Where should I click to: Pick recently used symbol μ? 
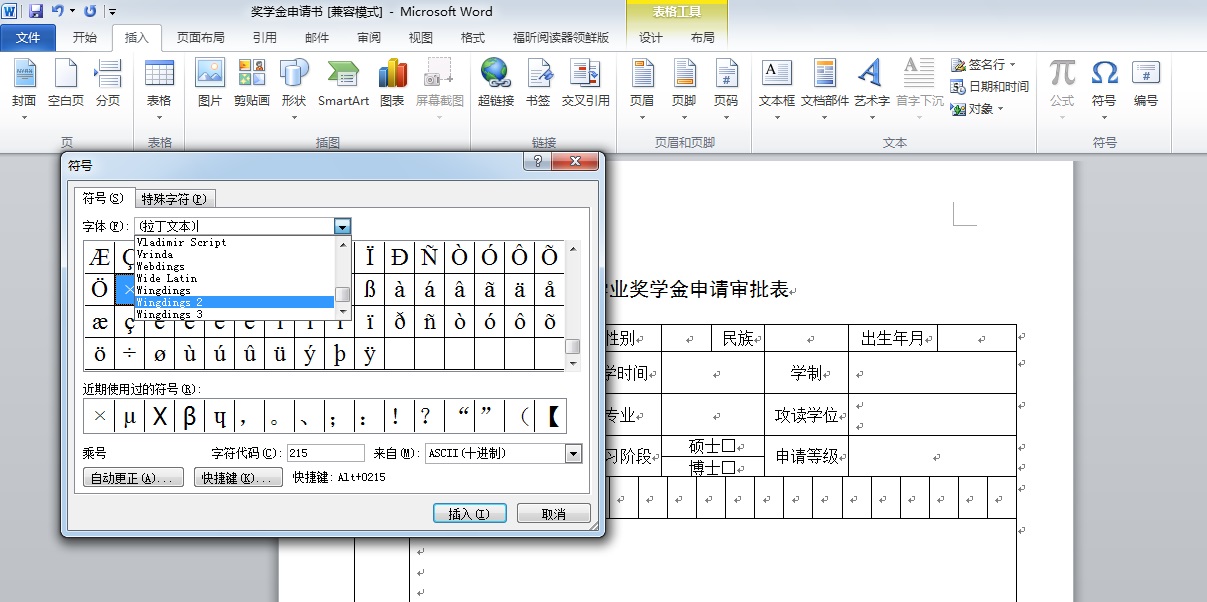(x=129, y=416)
